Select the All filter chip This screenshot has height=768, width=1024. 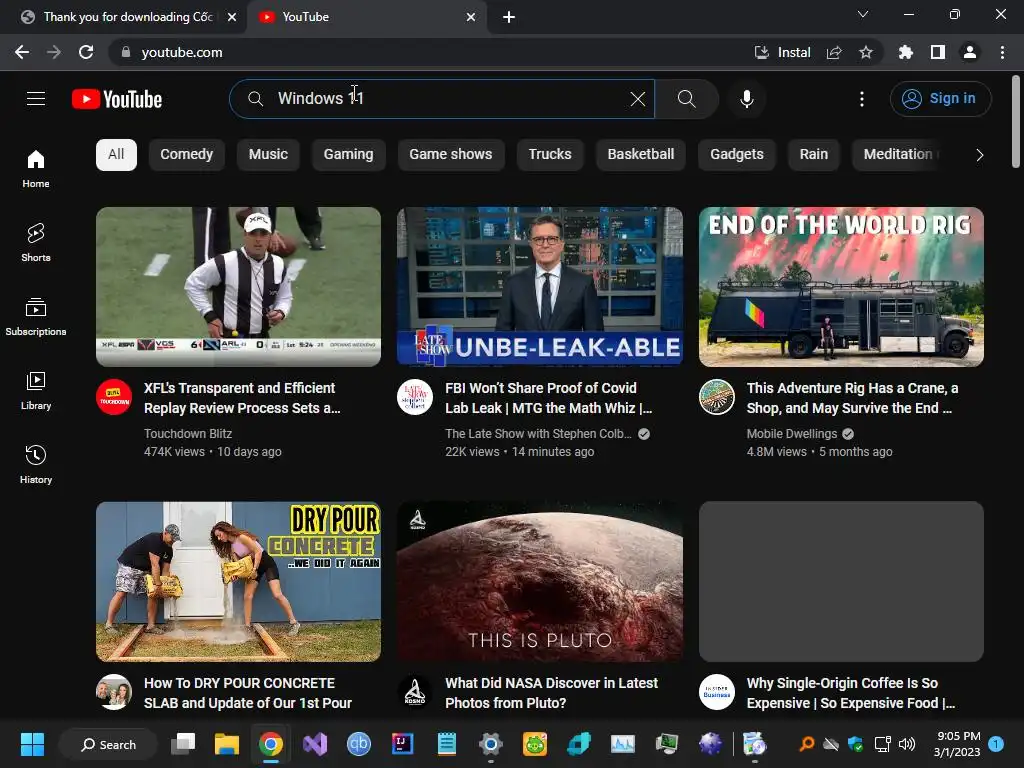(x=116, y=155)
